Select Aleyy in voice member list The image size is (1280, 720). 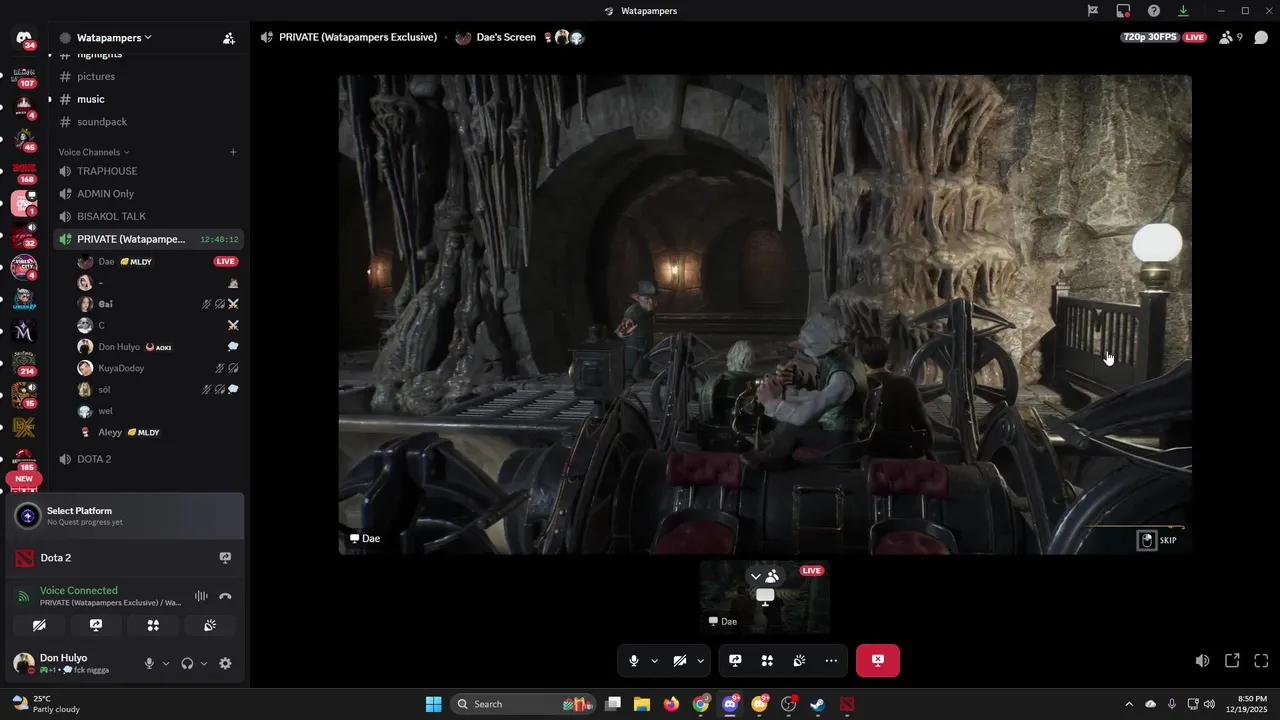[158, 432]
